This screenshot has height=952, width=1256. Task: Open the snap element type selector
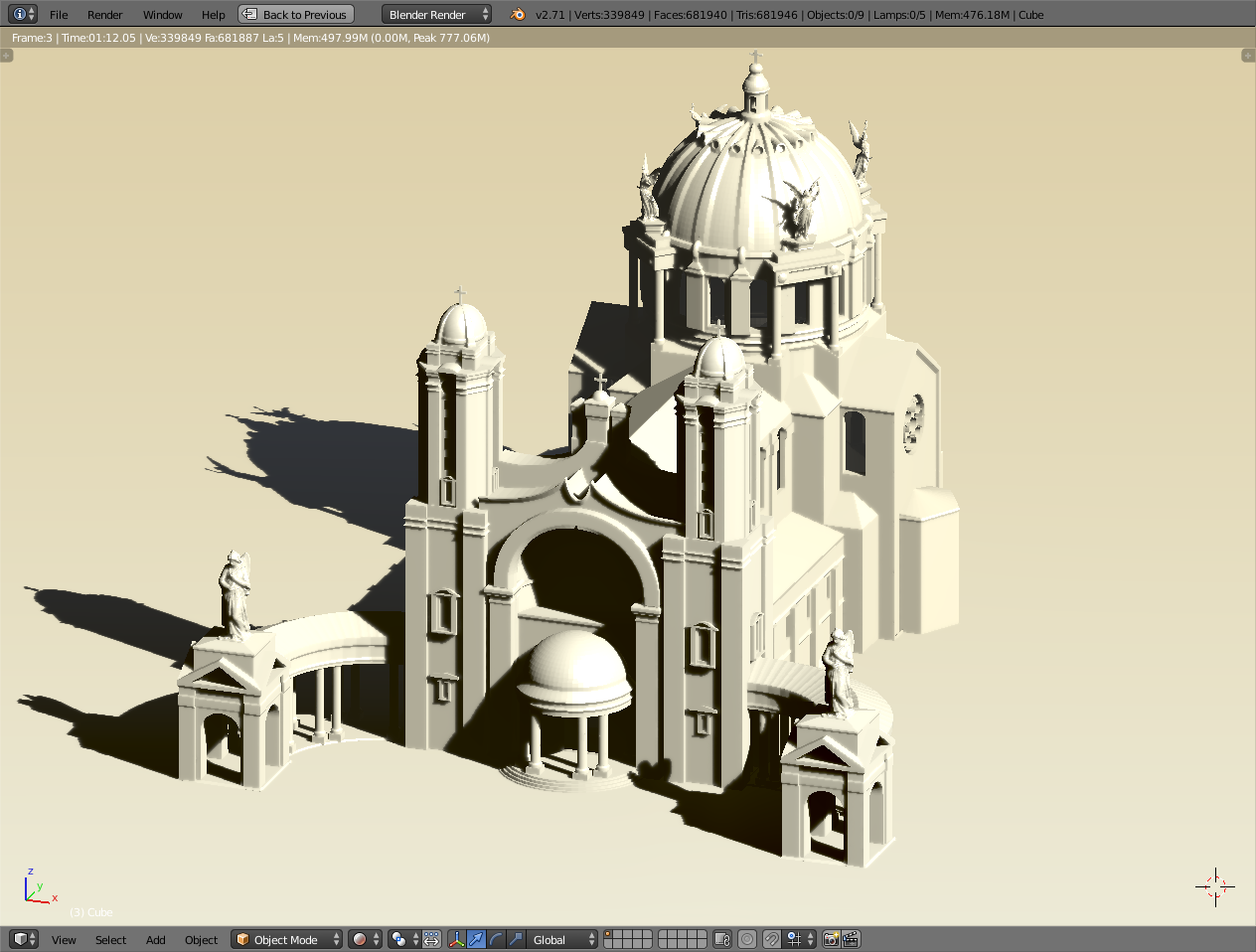tap(799, 939)
